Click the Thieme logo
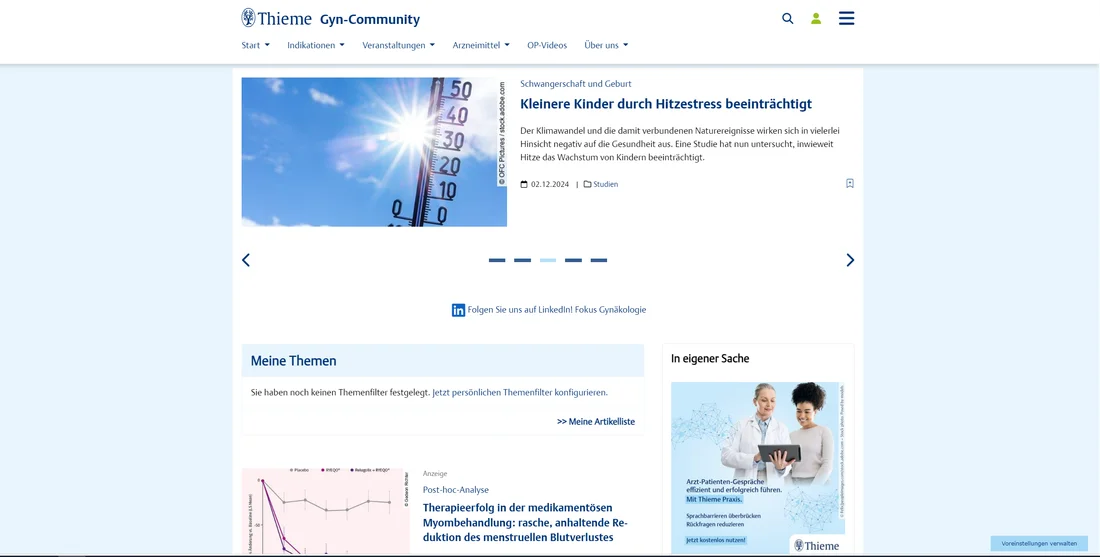Viewport: 1100px width, 557px height. coord(276,18)
